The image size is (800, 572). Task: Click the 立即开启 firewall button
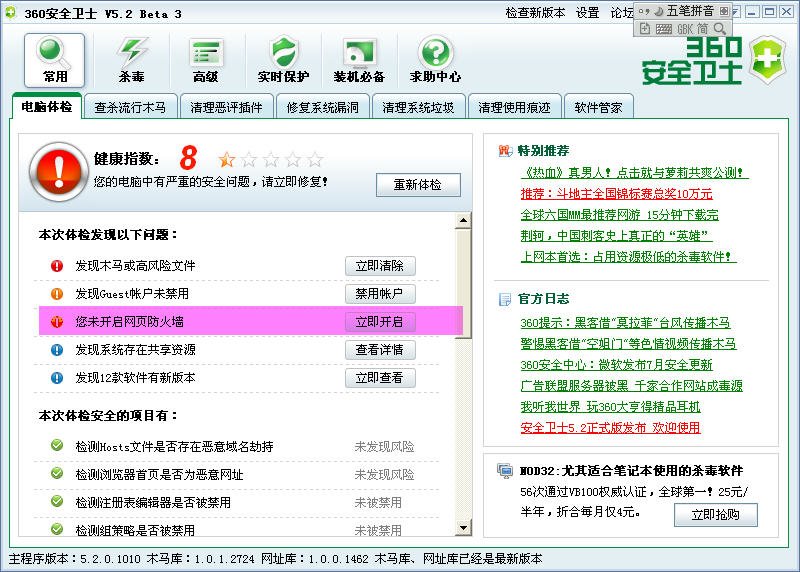tap(380, 322)
